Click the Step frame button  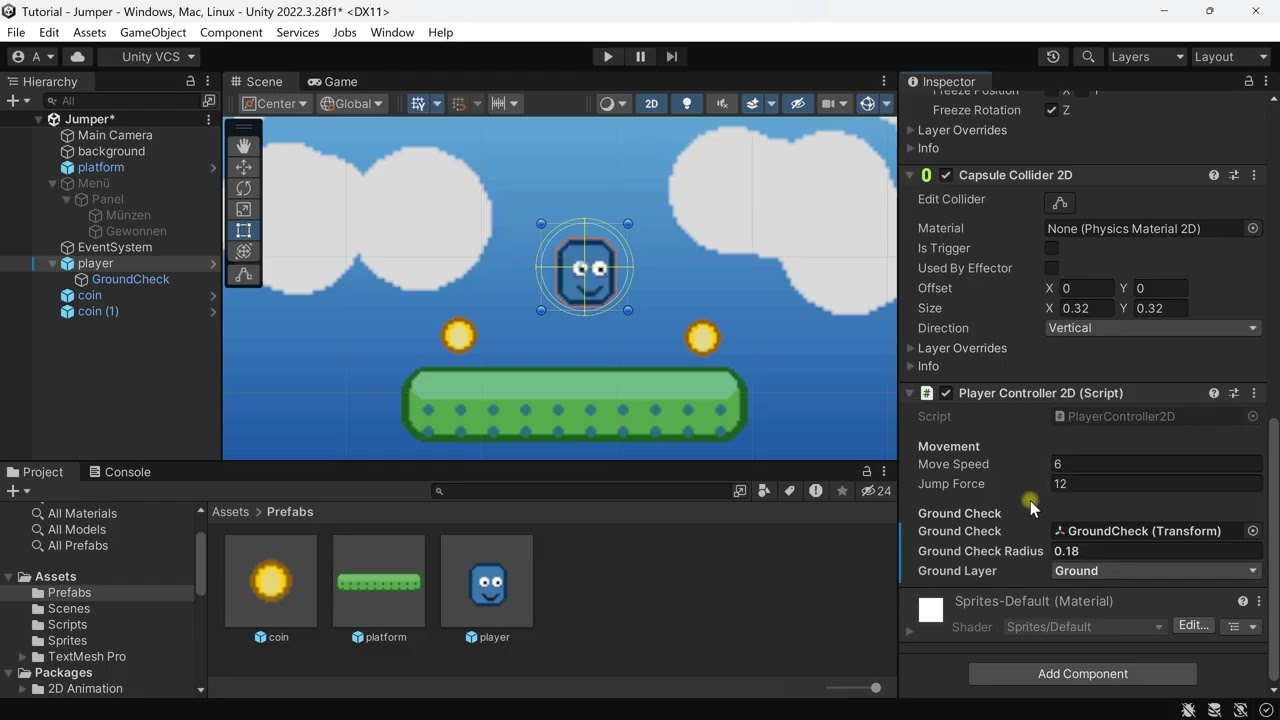pos(672,57)
